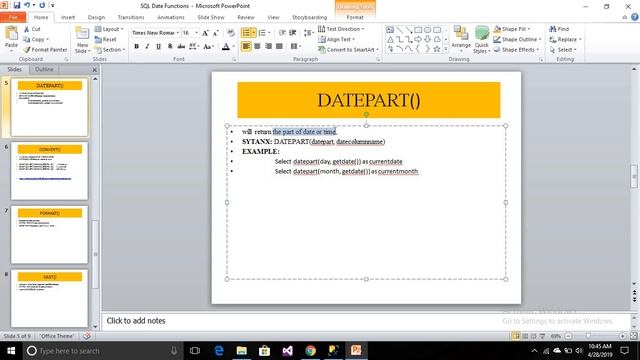This screenshot has width=640, height=360.
Task: Shrink font size with the smaller A icon
Action: 216,33
